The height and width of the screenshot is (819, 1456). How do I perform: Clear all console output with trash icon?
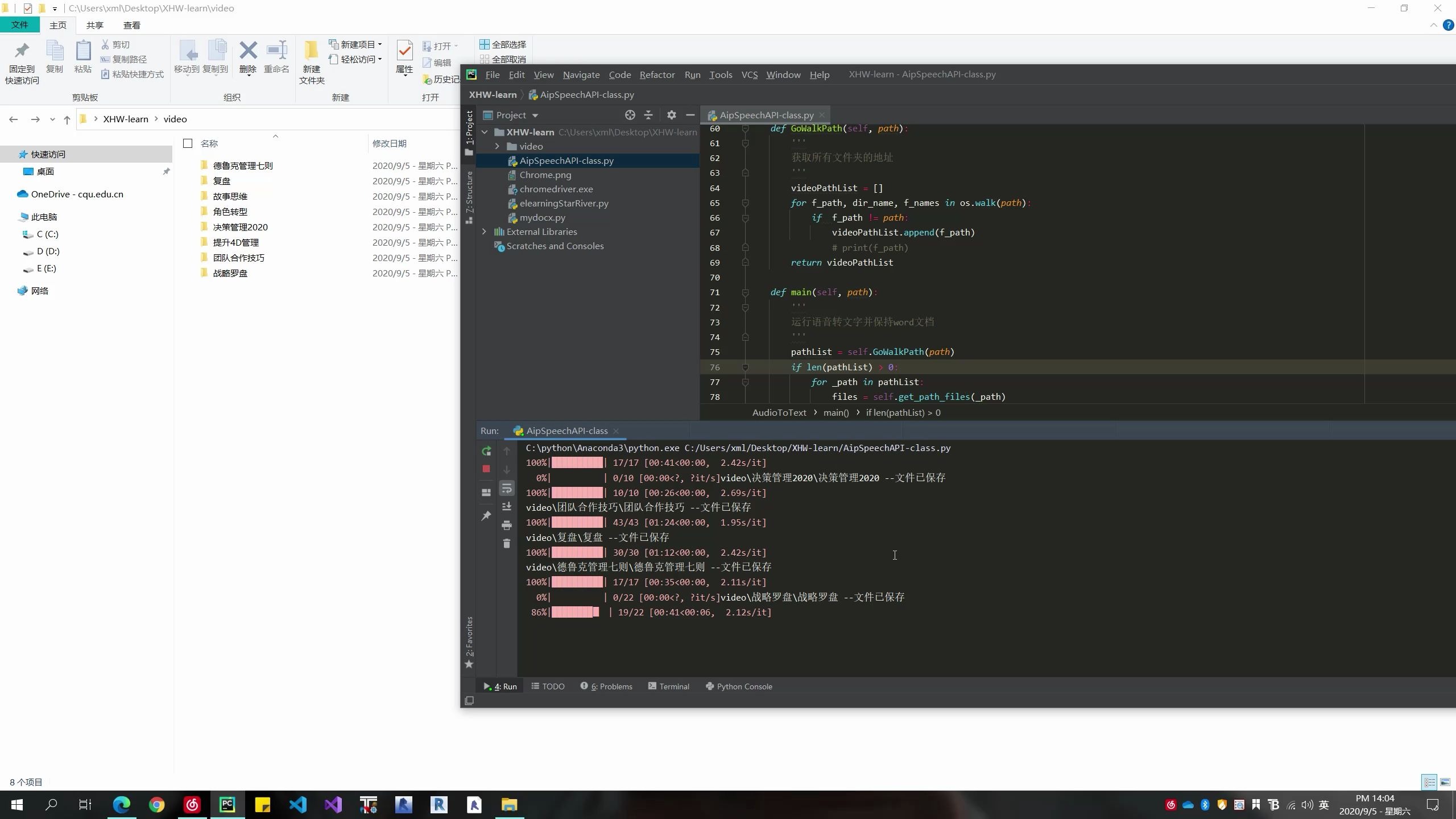[x=507, y=544]
